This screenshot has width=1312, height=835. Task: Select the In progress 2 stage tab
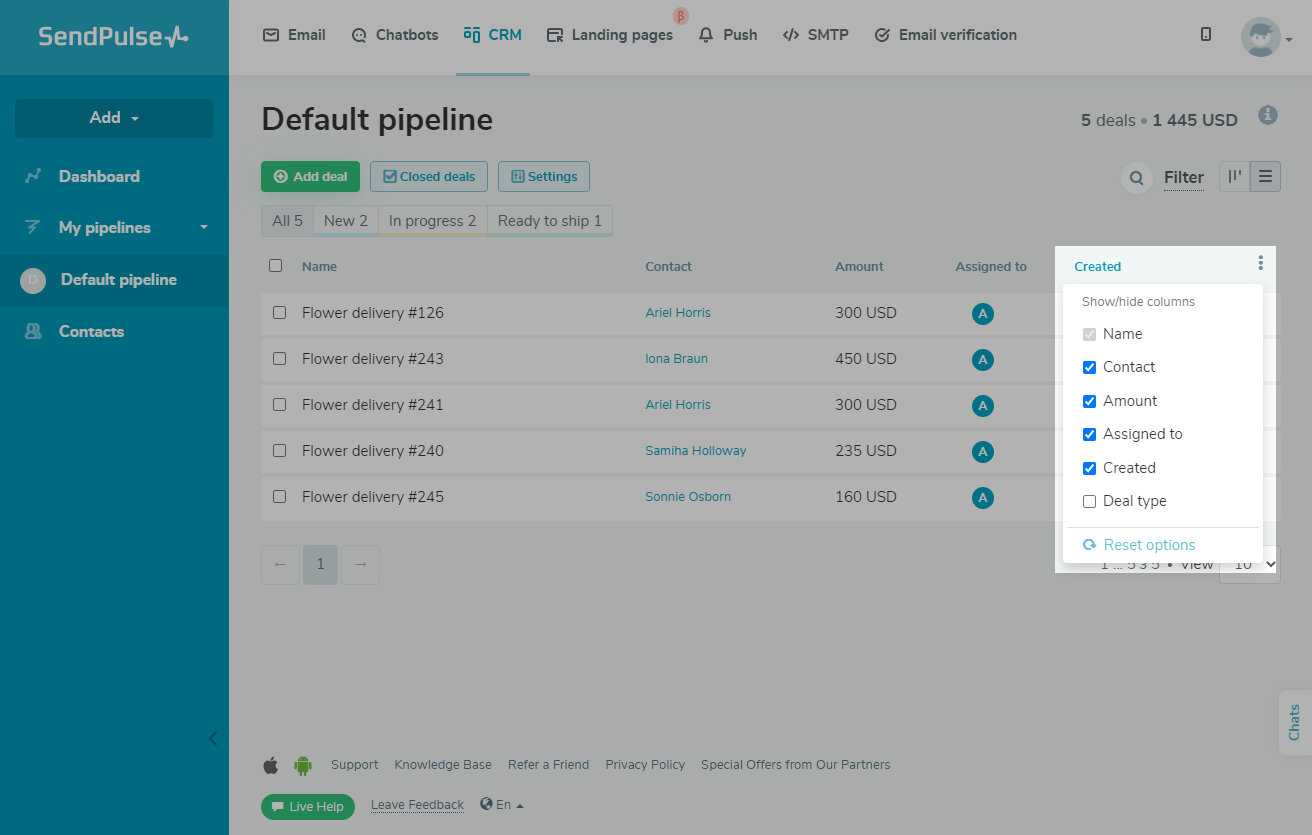pos(432,221)
